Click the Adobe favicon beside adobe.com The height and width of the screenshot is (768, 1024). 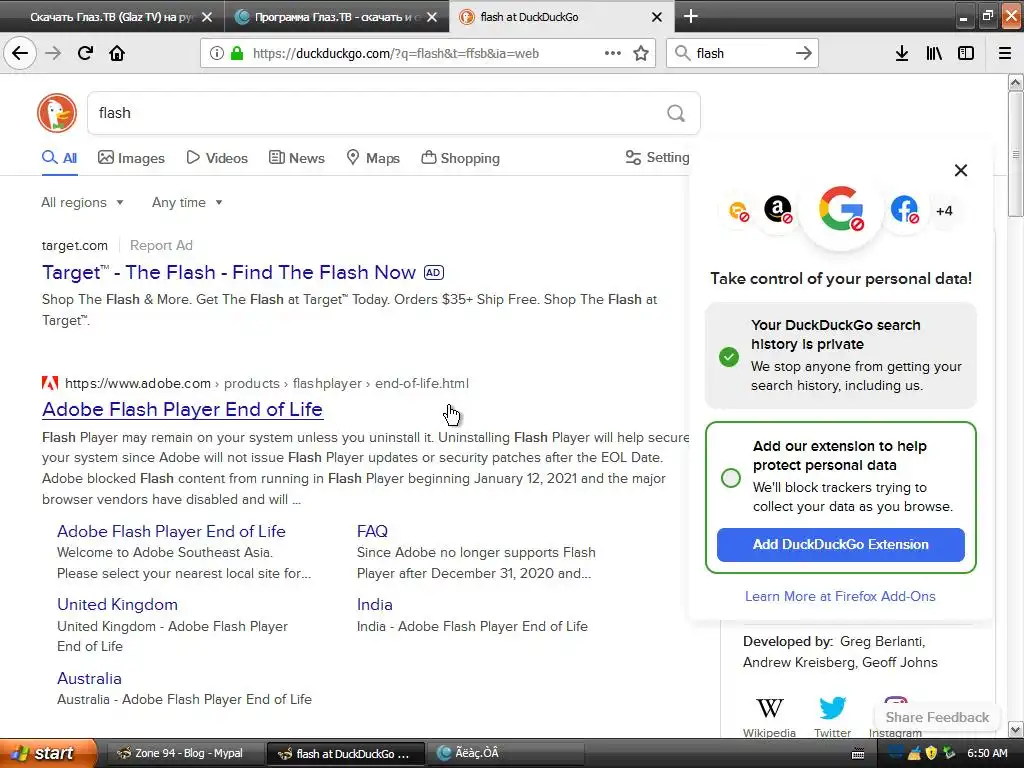(50, 383)
